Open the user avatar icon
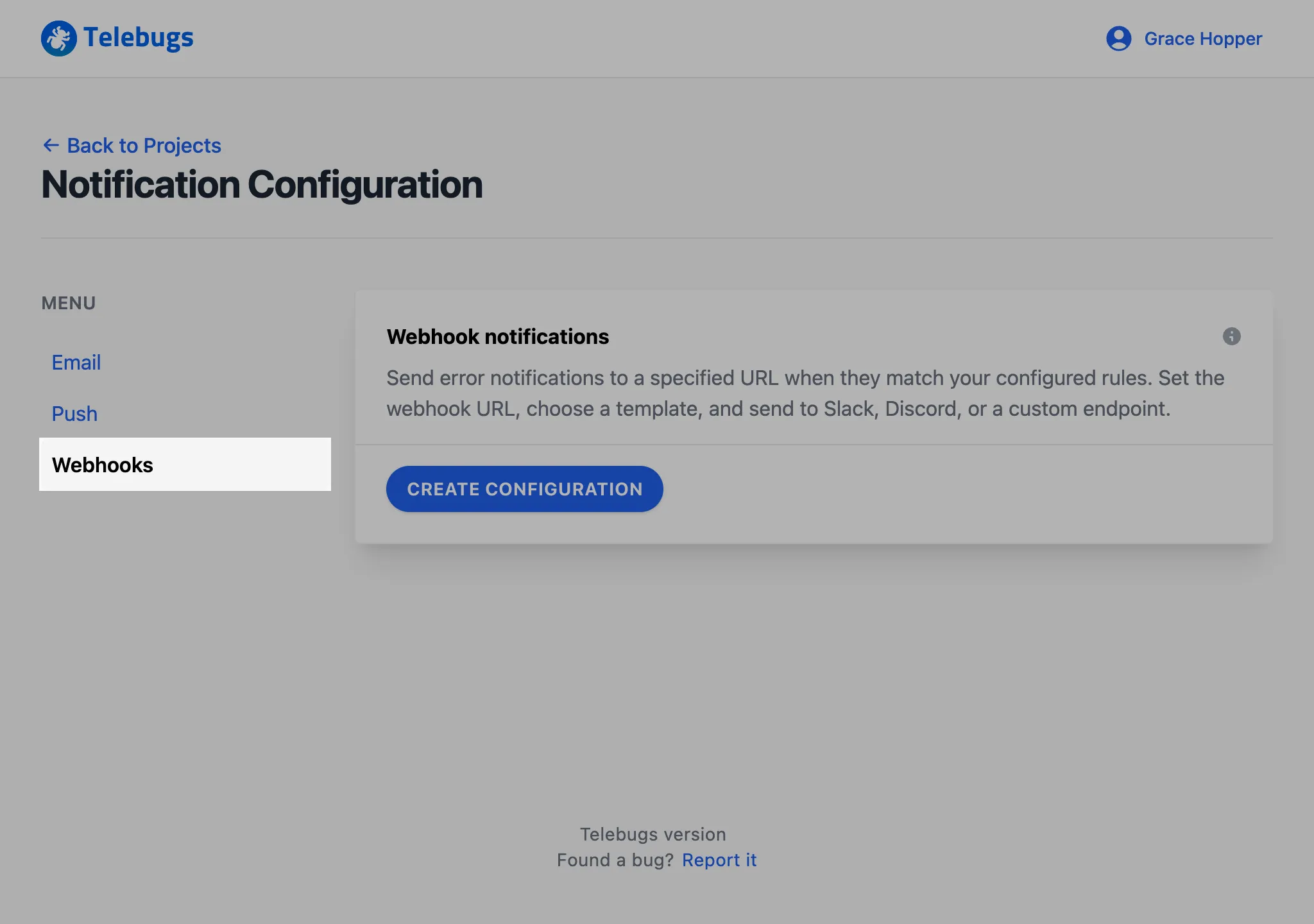The width and height of the screenshot is (1314, 924). 1118,38
